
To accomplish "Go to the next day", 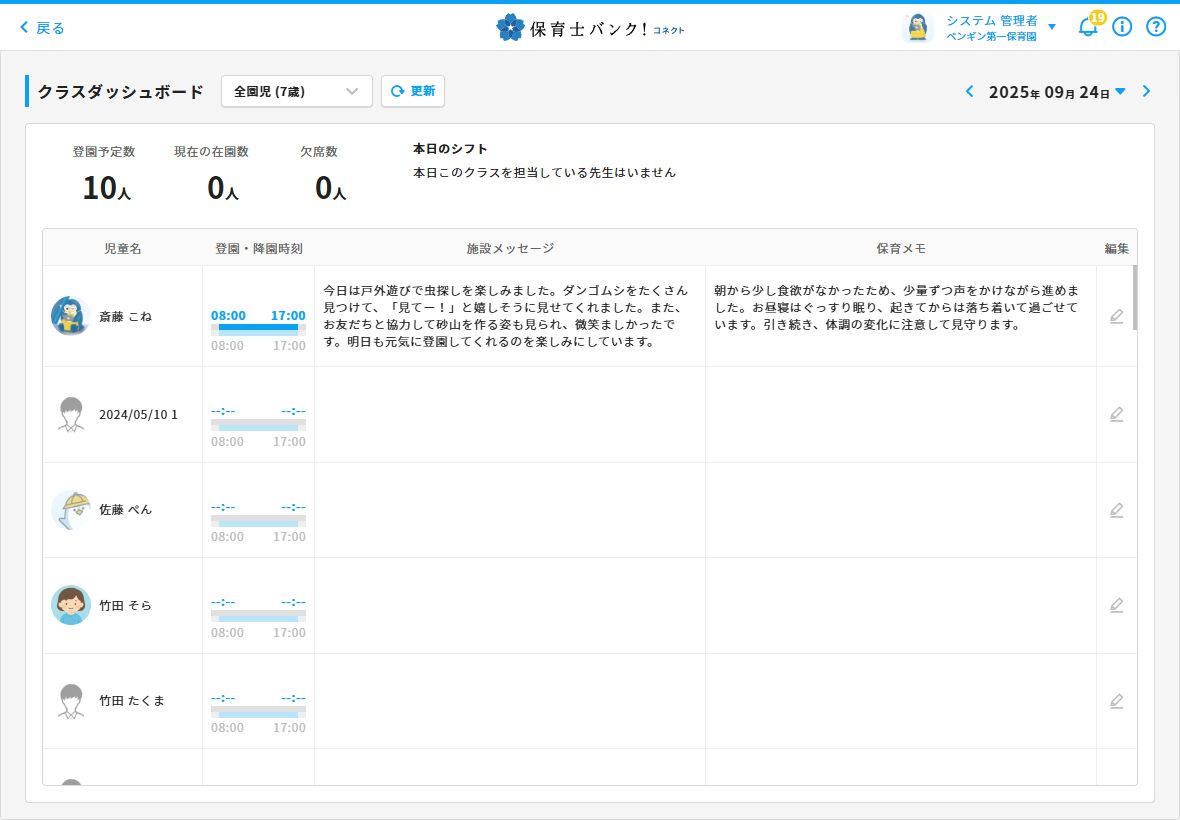I will (1146, 92).
